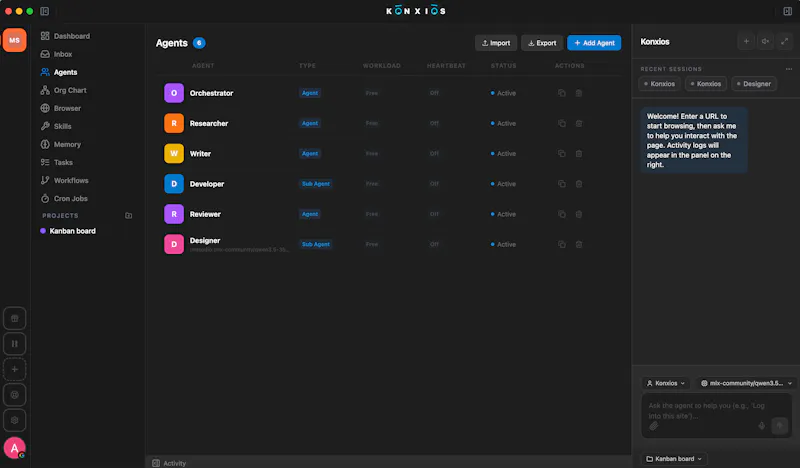Open the Researcher agent row
Image resolution: width=800 pixels, height=468 pixels.
coord(389,124)
